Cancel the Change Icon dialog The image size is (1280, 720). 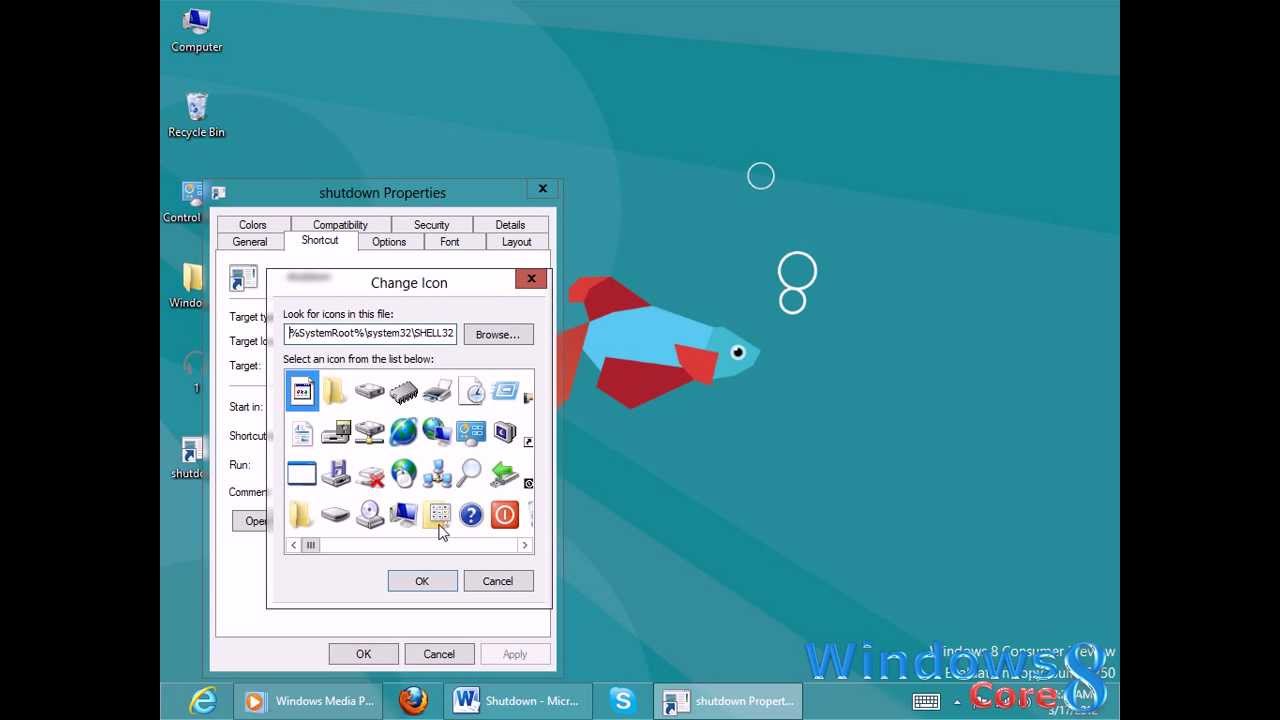(x=498, y=581)
